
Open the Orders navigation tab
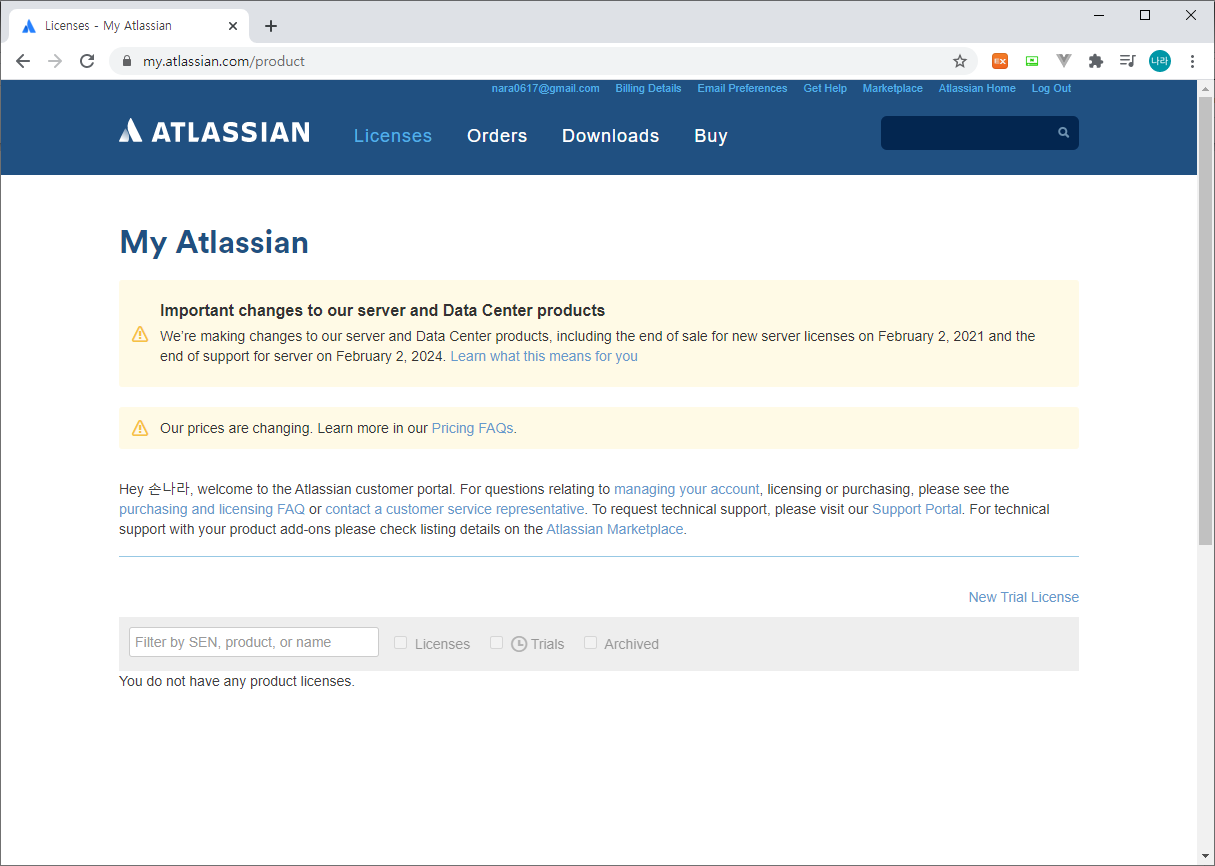497,136
